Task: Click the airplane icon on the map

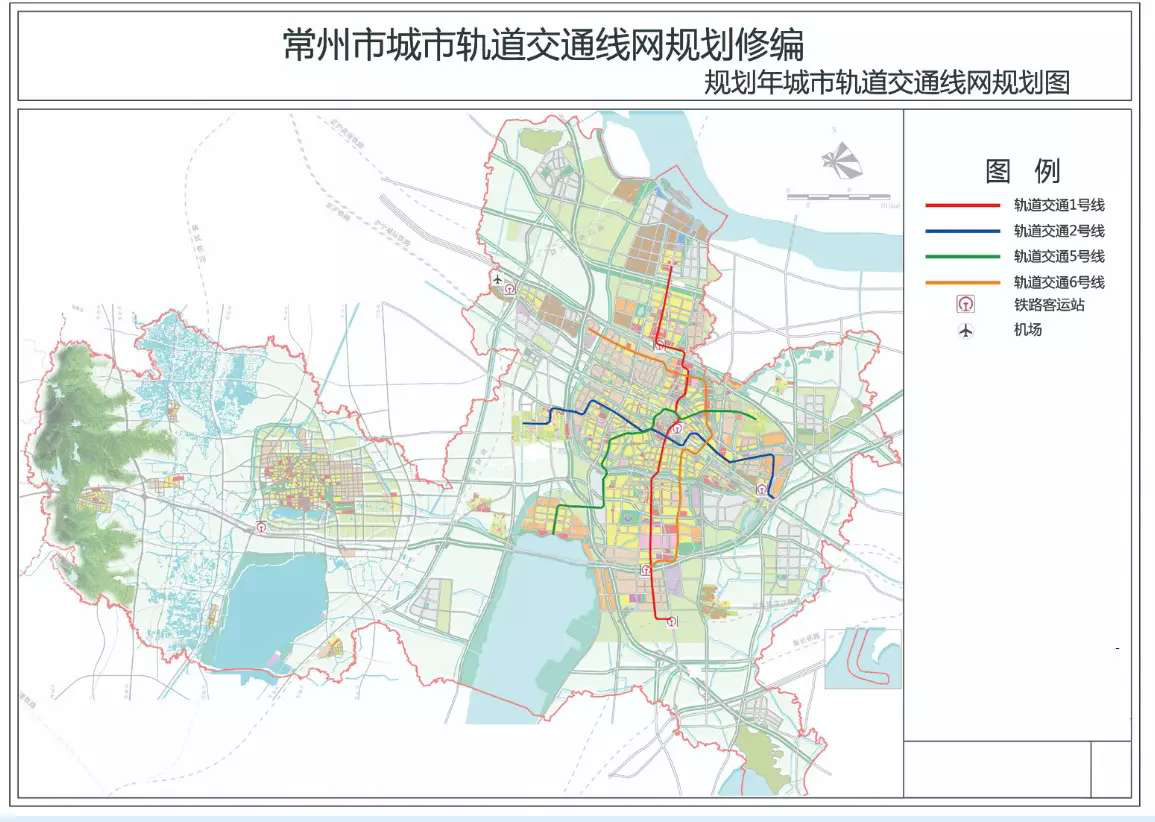Action: pos(498,279)
